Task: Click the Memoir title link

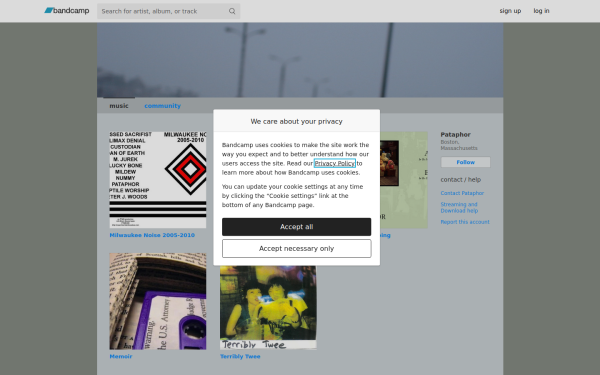Action: 121,357
